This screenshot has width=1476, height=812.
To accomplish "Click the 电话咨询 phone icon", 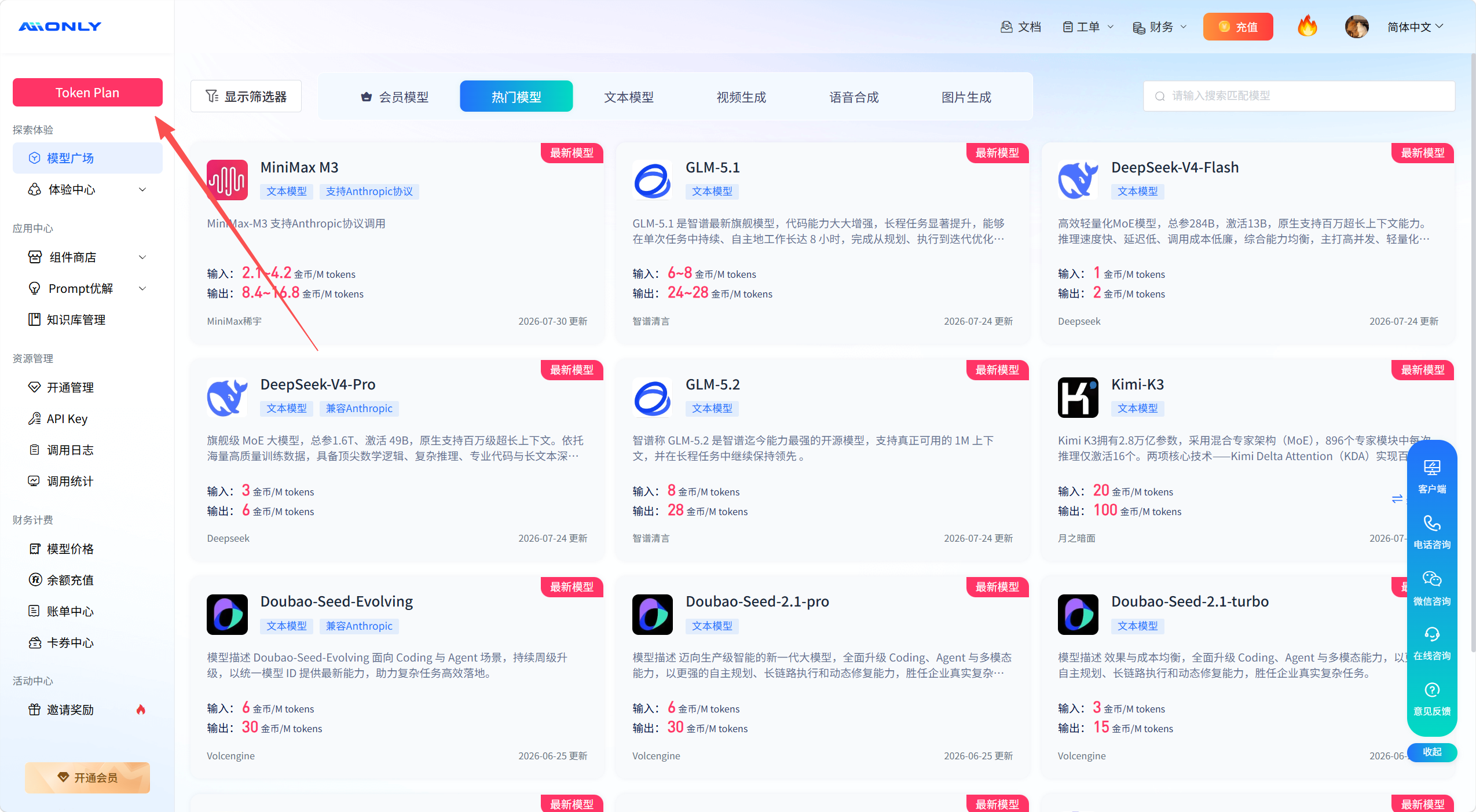I will (x=1432, y=523).
